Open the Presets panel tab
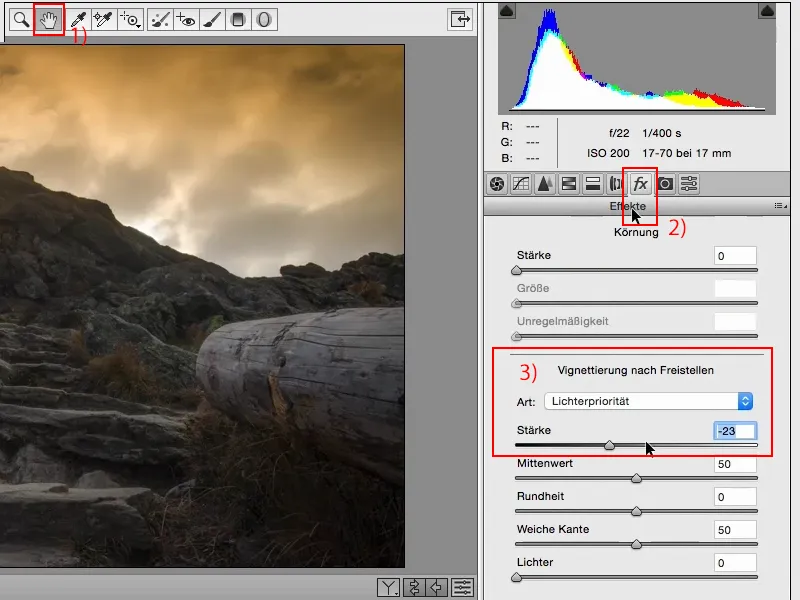 [x=689, y=184]
